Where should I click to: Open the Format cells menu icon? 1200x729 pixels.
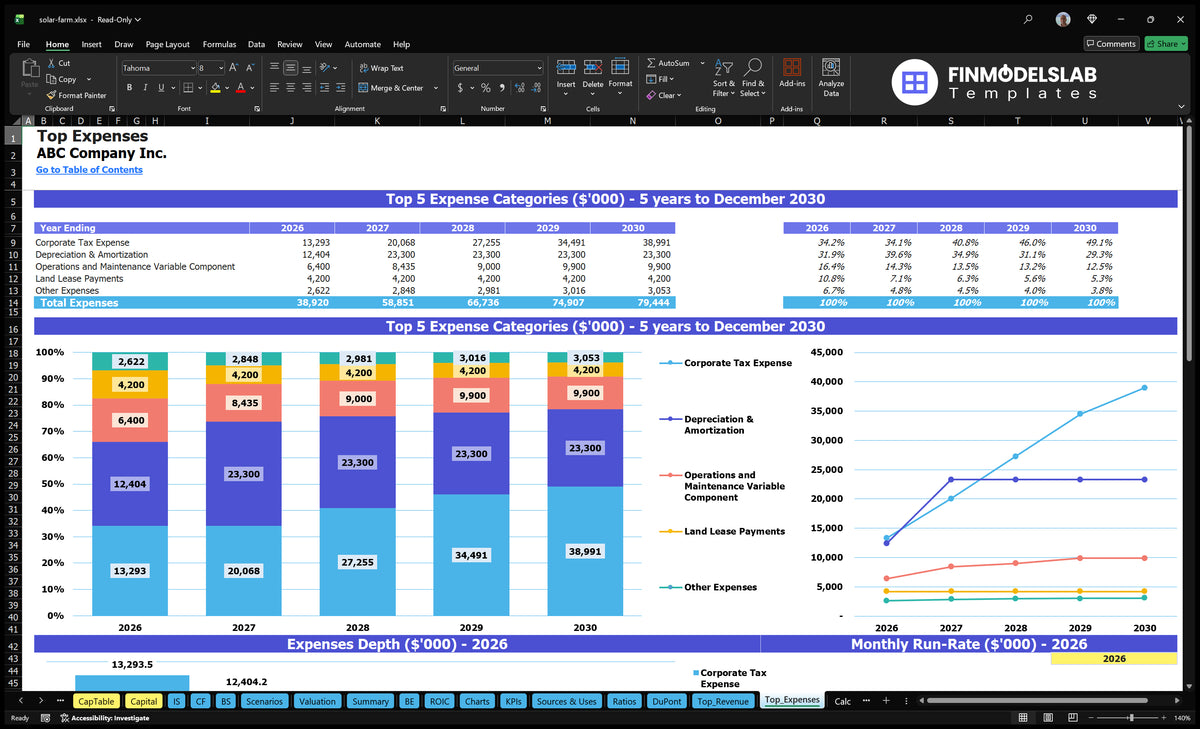click(x=620, y=67)
